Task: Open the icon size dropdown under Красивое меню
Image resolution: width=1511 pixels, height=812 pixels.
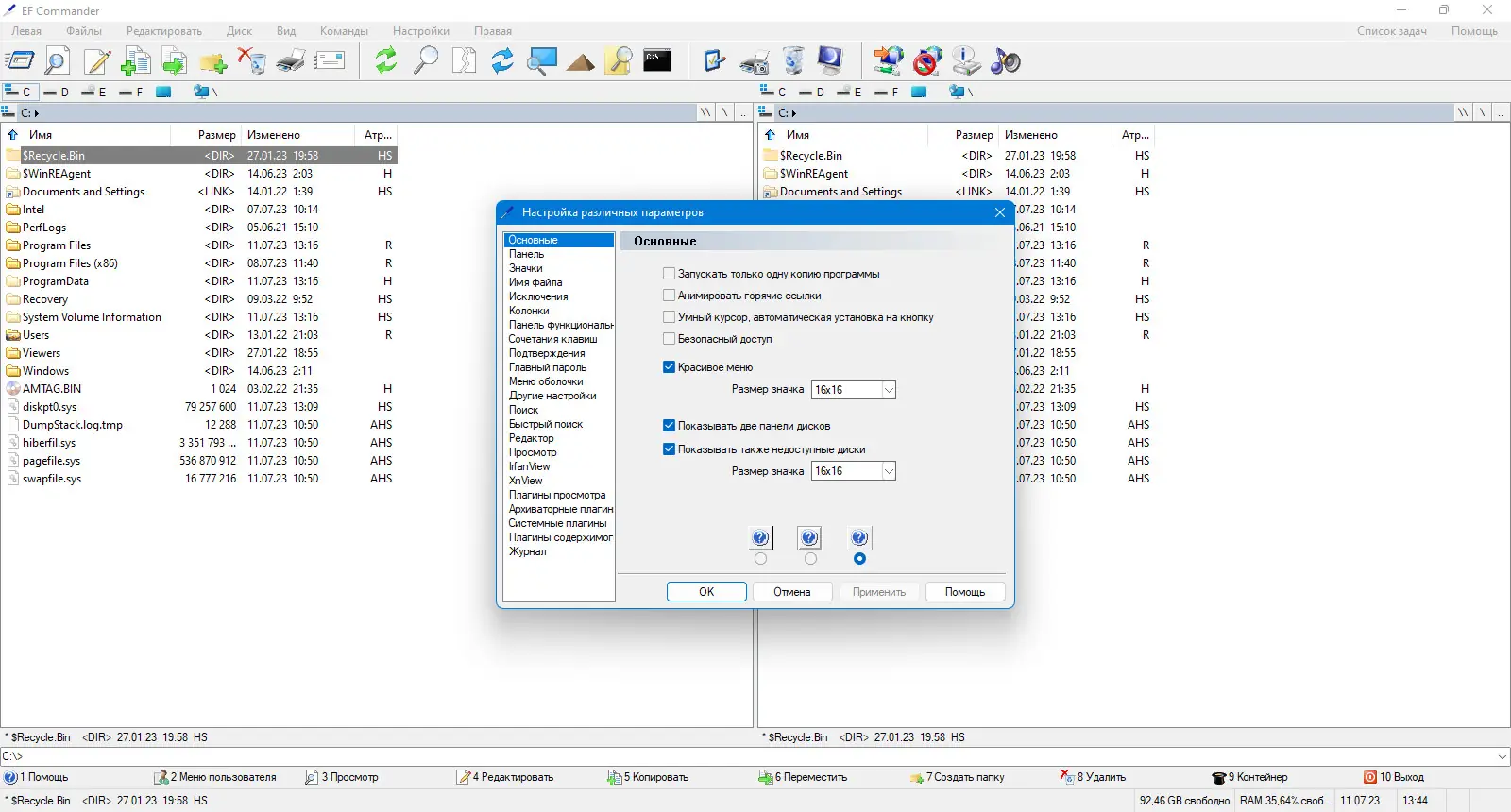Action: (x=889, y=390)
